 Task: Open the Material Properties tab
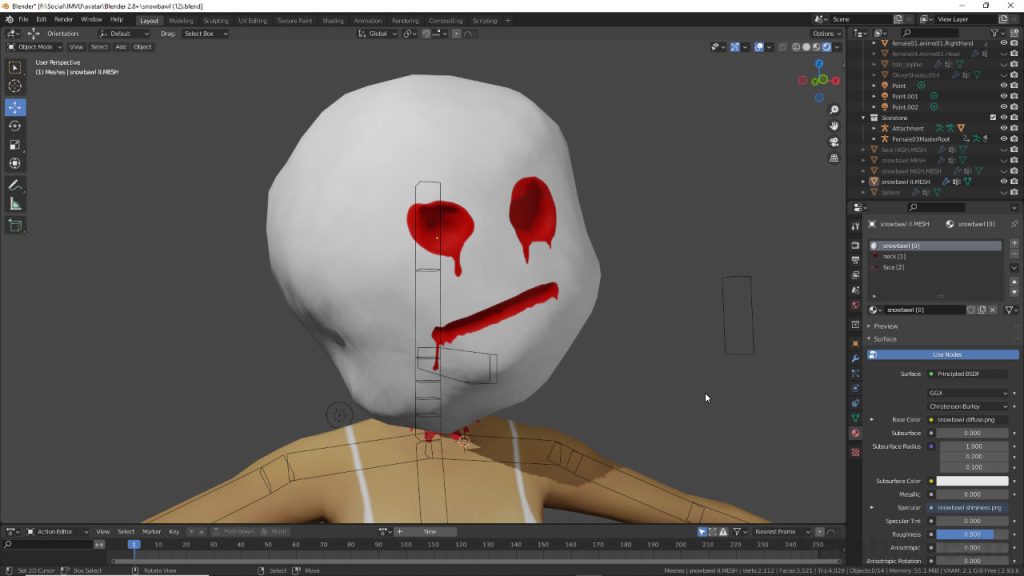click(x=856, y=432)
